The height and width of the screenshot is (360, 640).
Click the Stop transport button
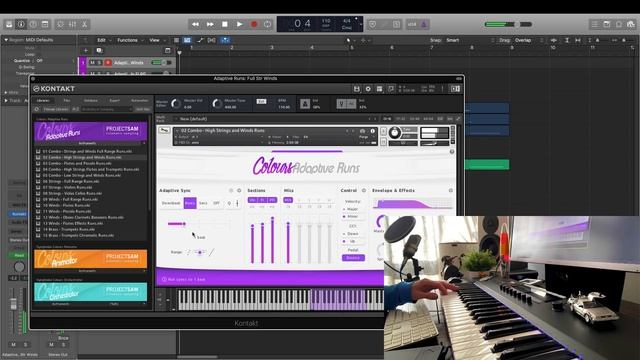coord(224,24)
